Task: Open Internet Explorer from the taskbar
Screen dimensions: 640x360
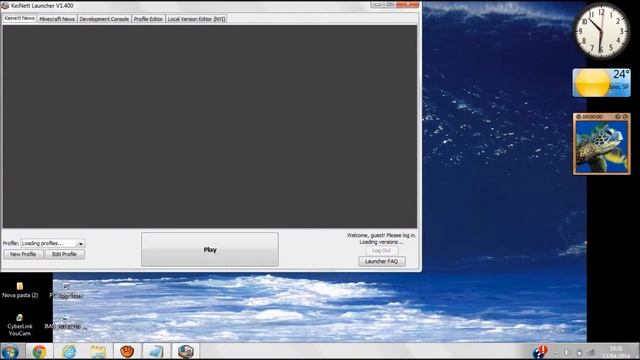Action: tap(69, 352)
